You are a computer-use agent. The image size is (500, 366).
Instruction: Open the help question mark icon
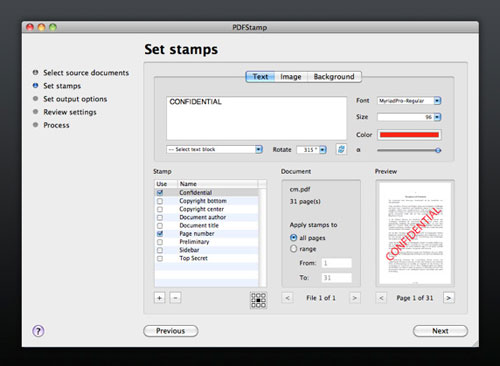[38, 331]
